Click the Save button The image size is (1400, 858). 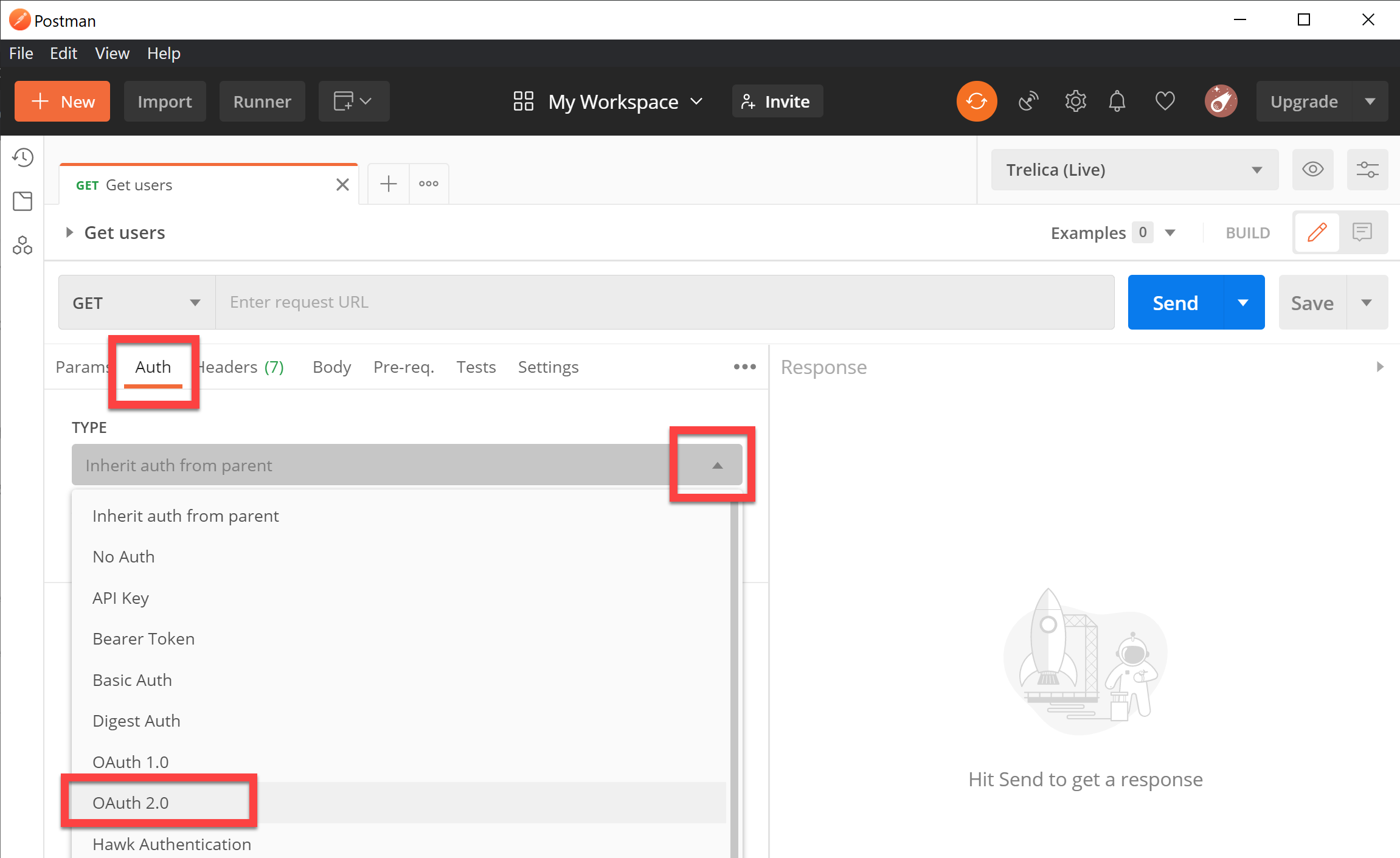1312,302
